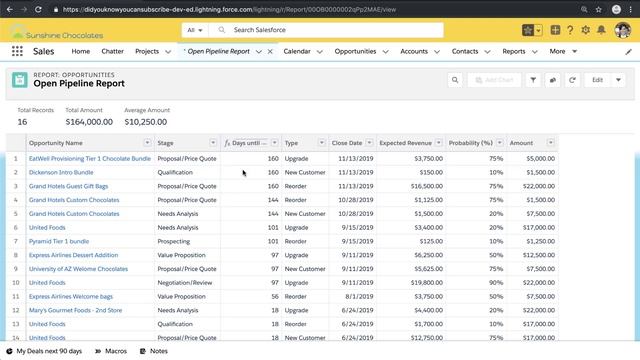640x360 pixels.
Task: Click the pencil icon to edit navigation
Action: pos(629,51)
